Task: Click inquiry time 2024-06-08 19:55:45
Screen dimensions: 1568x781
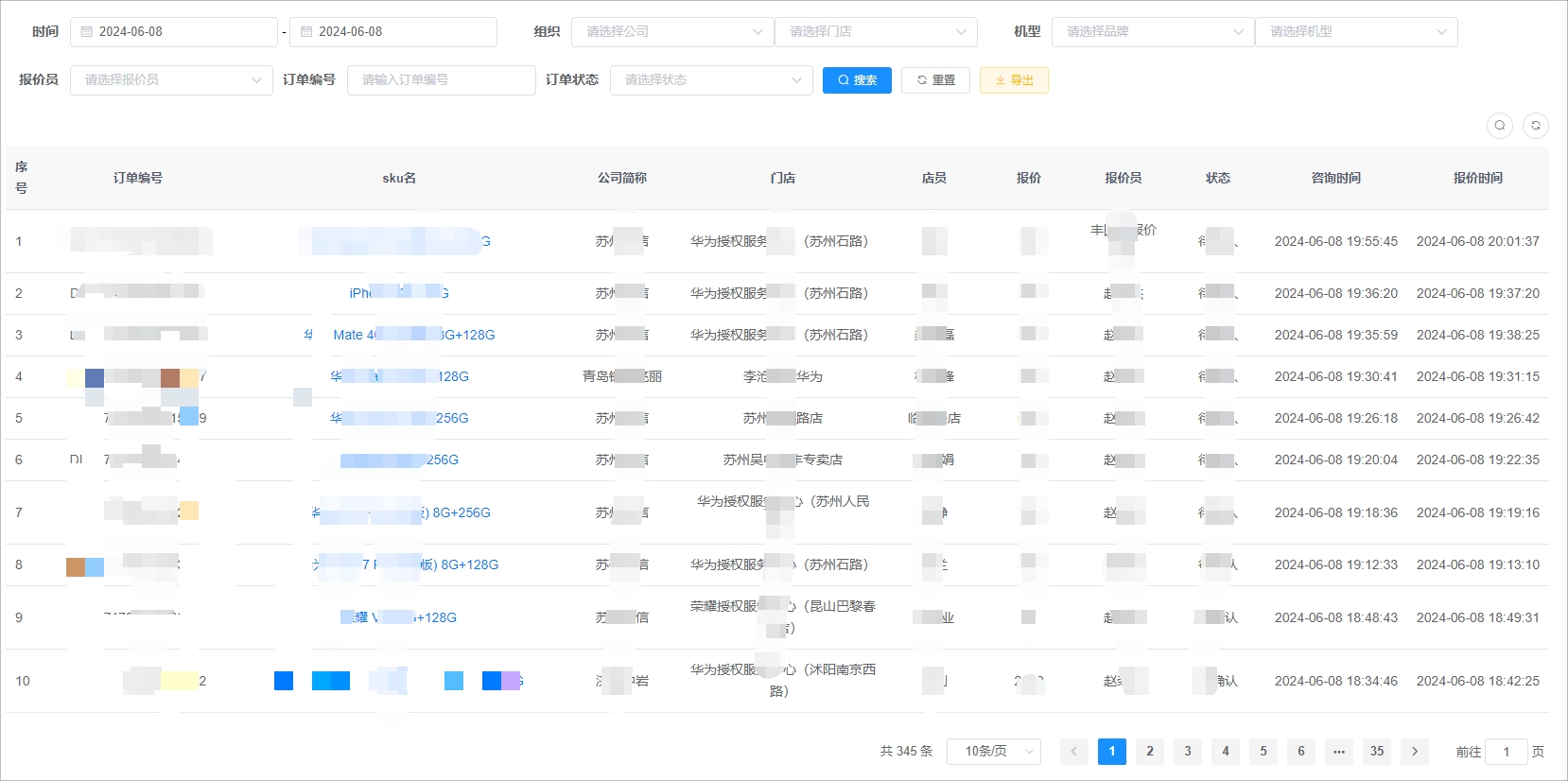Action: 1336,241
